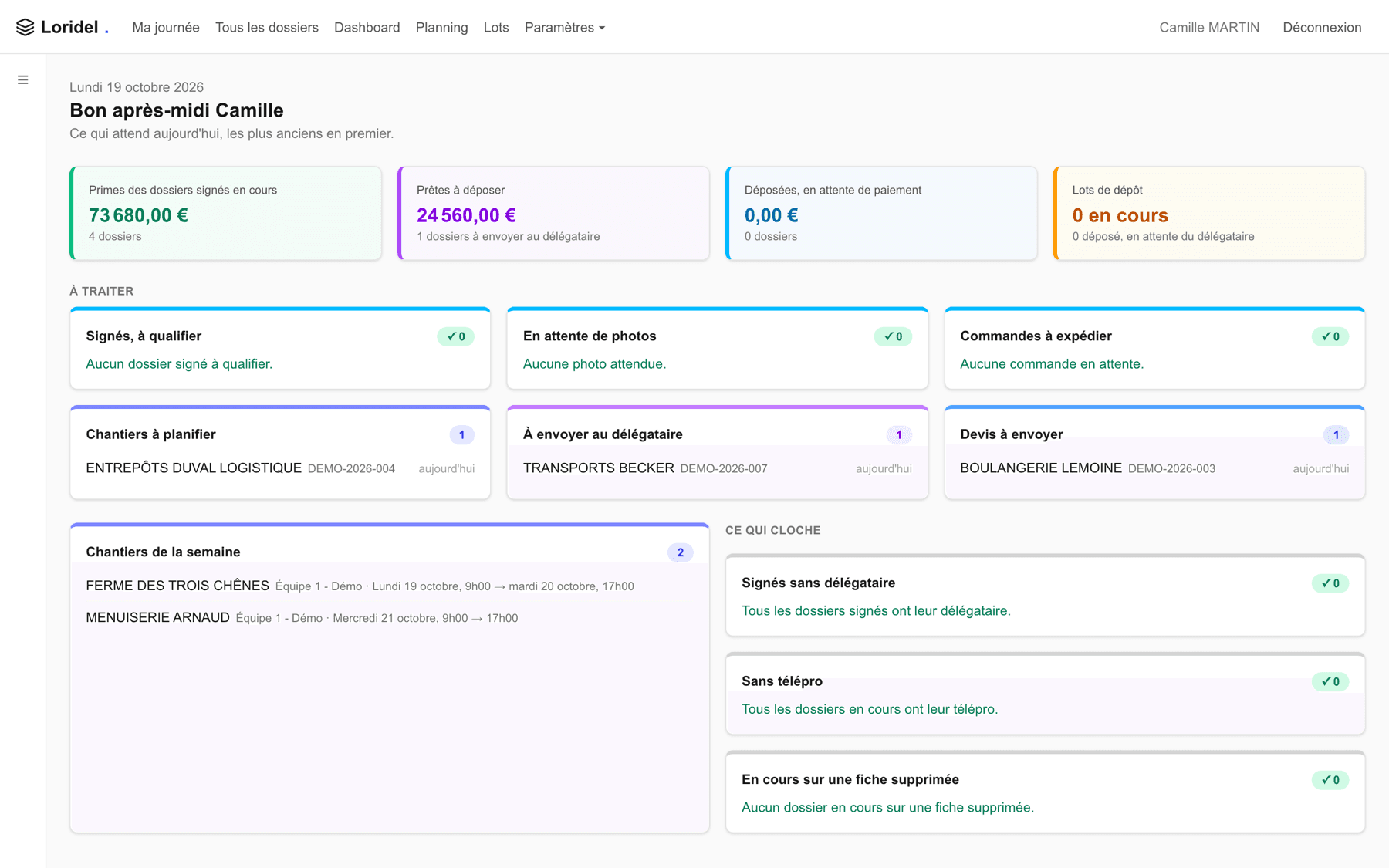Click En cours sur fiche supprimée badge
Image resolution: width=1389 pixels, height=868 pixels.
[x=1330, y=780]
